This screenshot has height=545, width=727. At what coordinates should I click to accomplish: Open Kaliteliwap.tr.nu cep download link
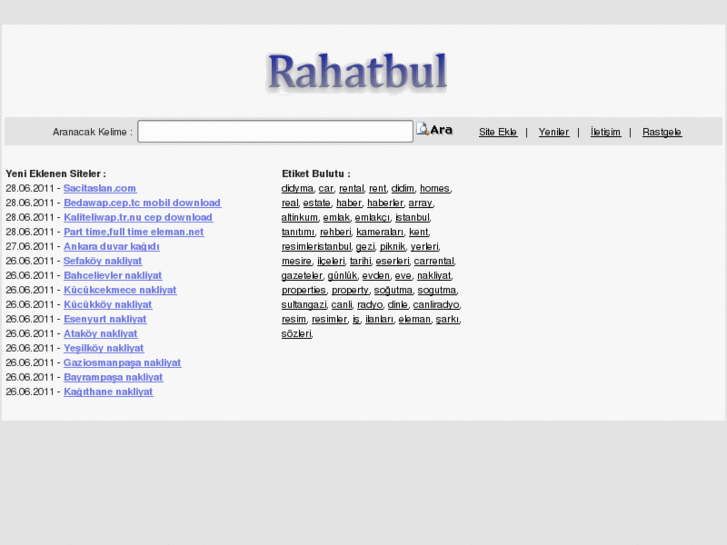coord(138,218)
